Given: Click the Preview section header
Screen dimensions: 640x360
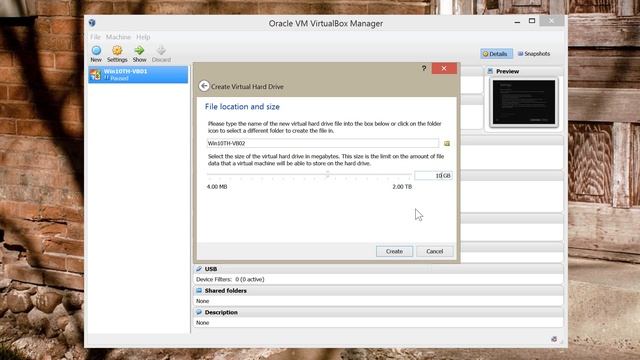Looking at the screenshot, I should (x=524, y=71).
